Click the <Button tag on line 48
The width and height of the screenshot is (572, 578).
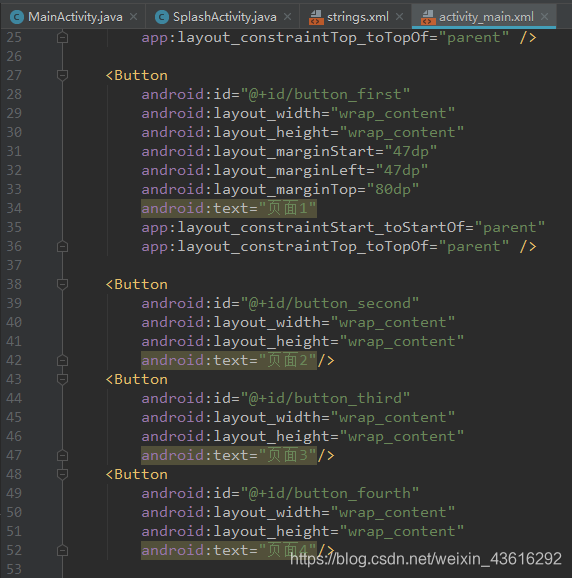click(137, 474)
